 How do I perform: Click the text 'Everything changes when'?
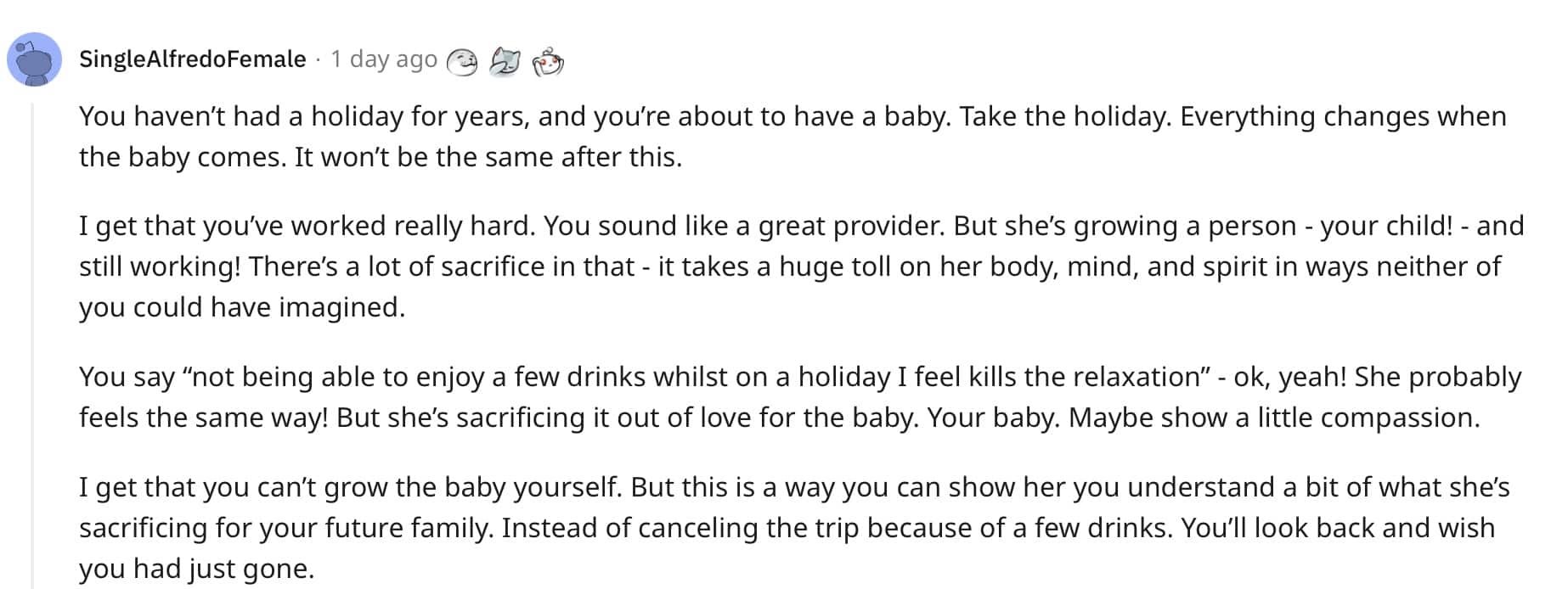click(x=1343, y=116)
